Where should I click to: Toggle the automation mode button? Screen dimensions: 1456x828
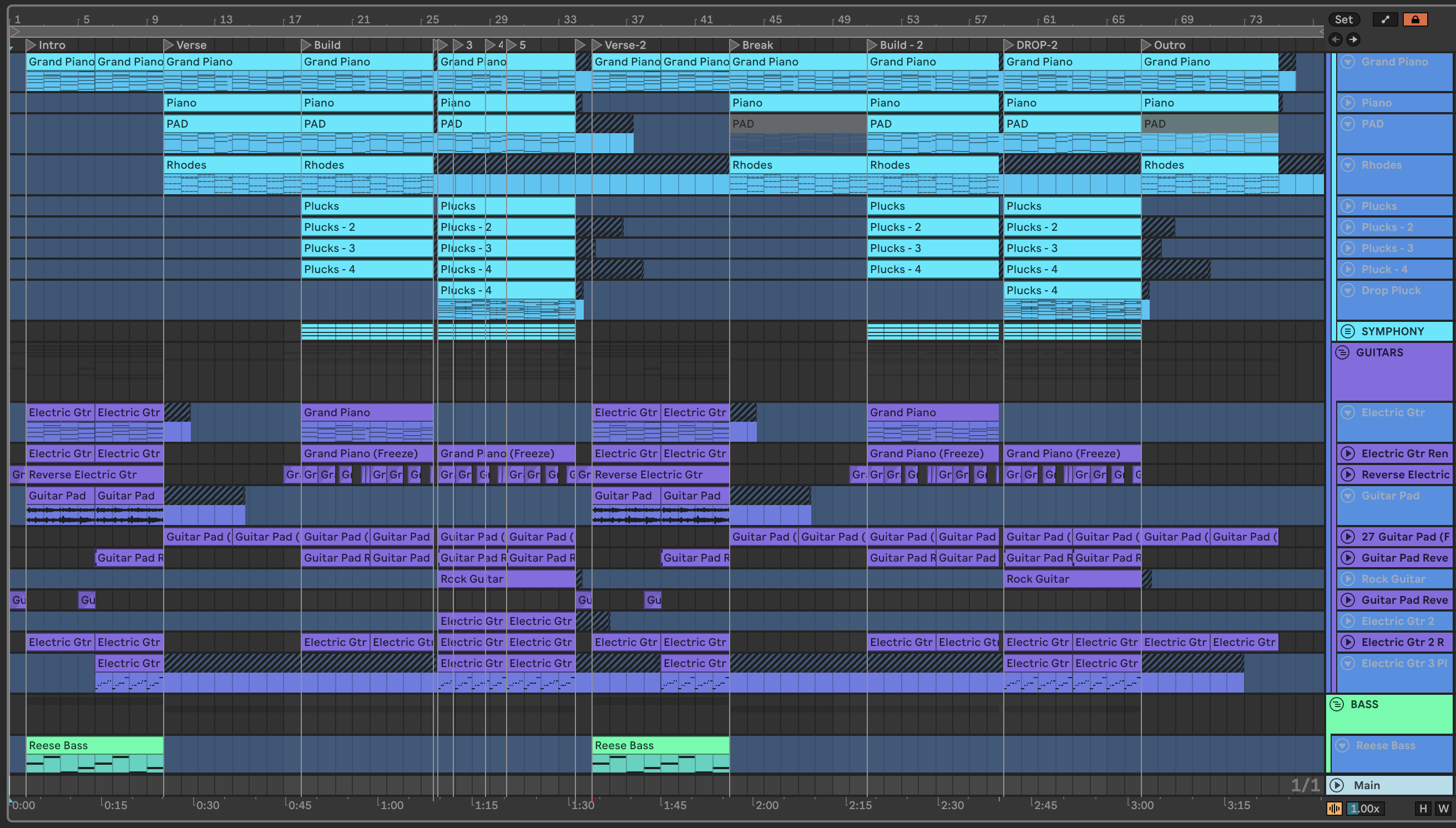tap(1385, 19)
